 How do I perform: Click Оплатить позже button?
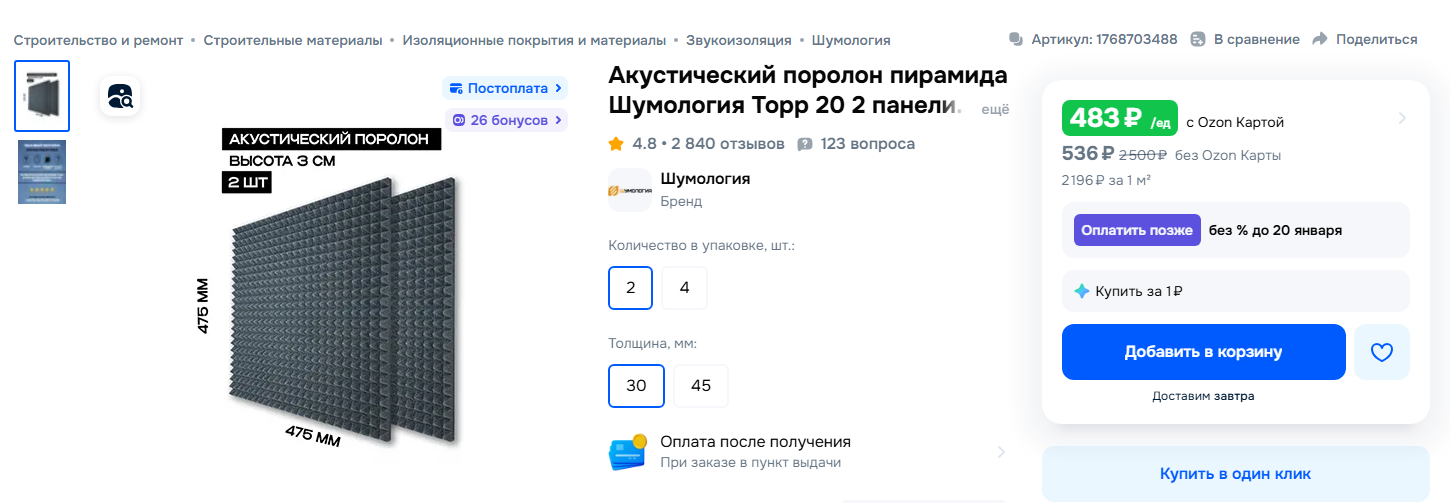1137,230
